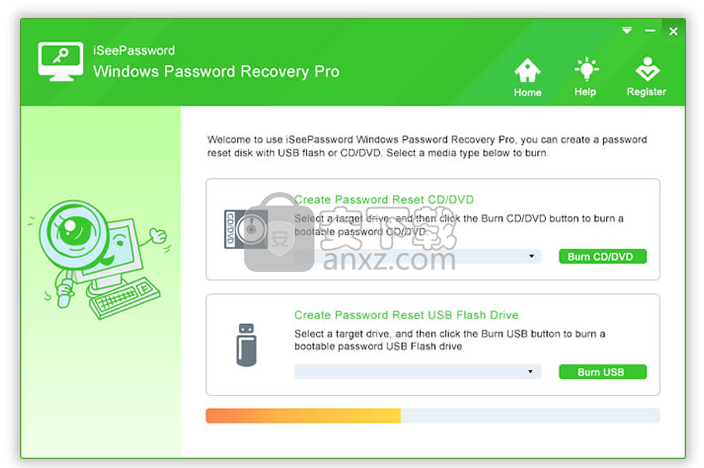Viewport: 704px width, 468px height.
Task: Open the title bar triangle menu
Action: coord(627,31)
